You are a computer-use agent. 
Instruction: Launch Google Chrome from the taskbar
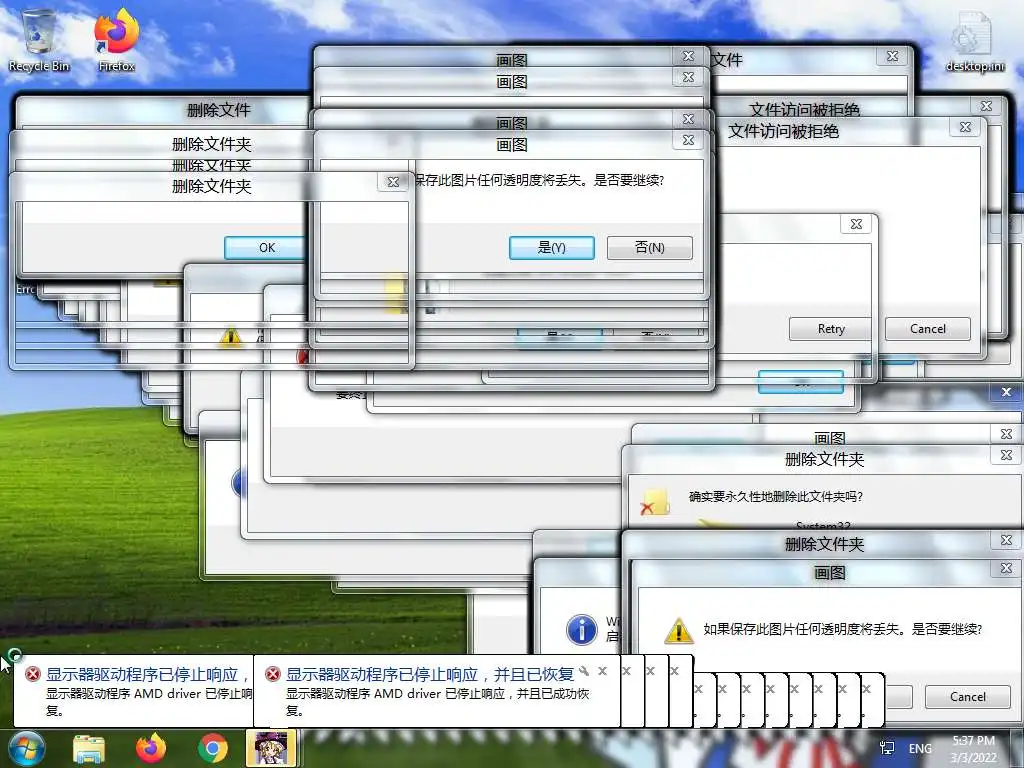[212, 748]
